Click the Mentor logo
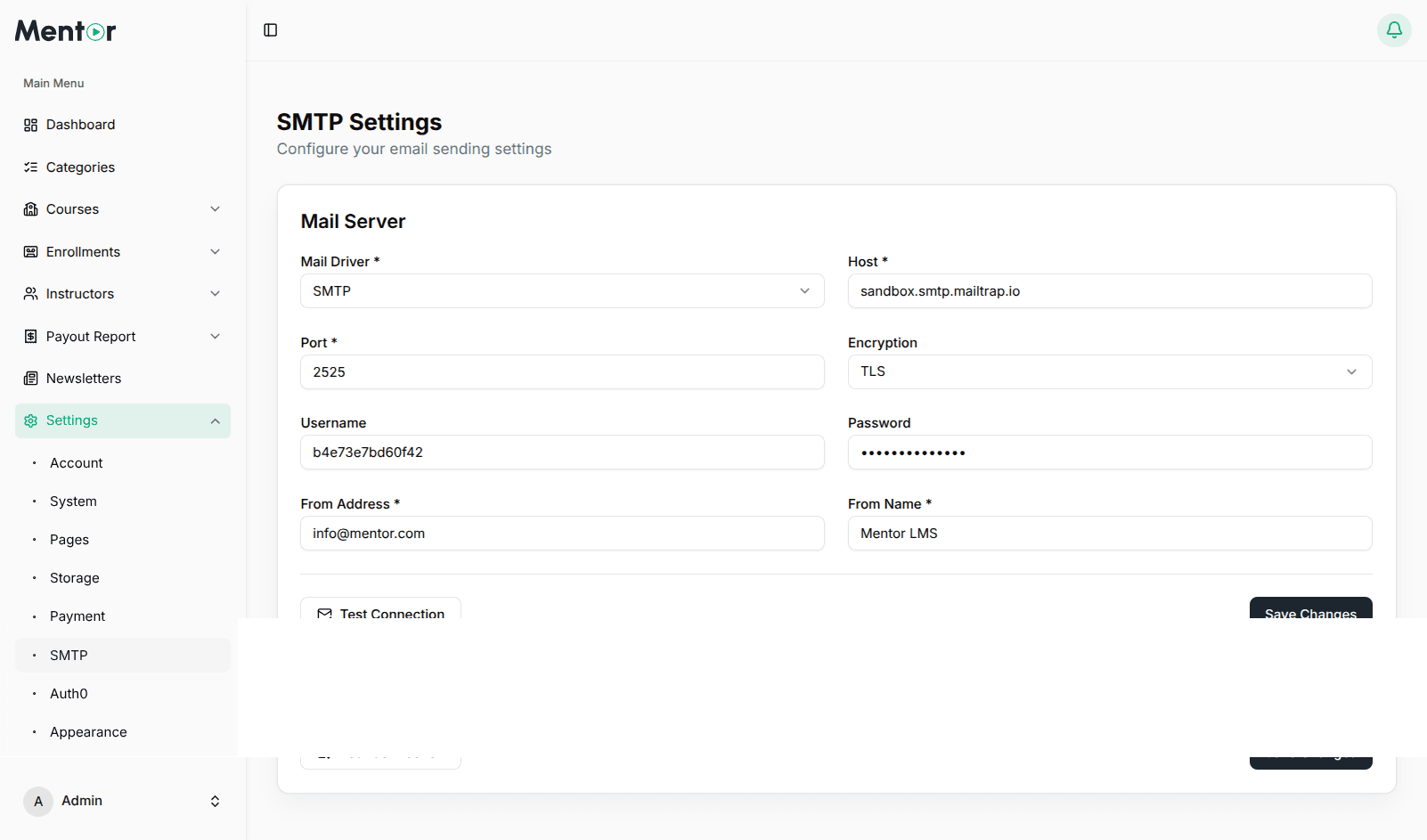Viewport: 1427px width, 840px height. click(x=64, y=30)
